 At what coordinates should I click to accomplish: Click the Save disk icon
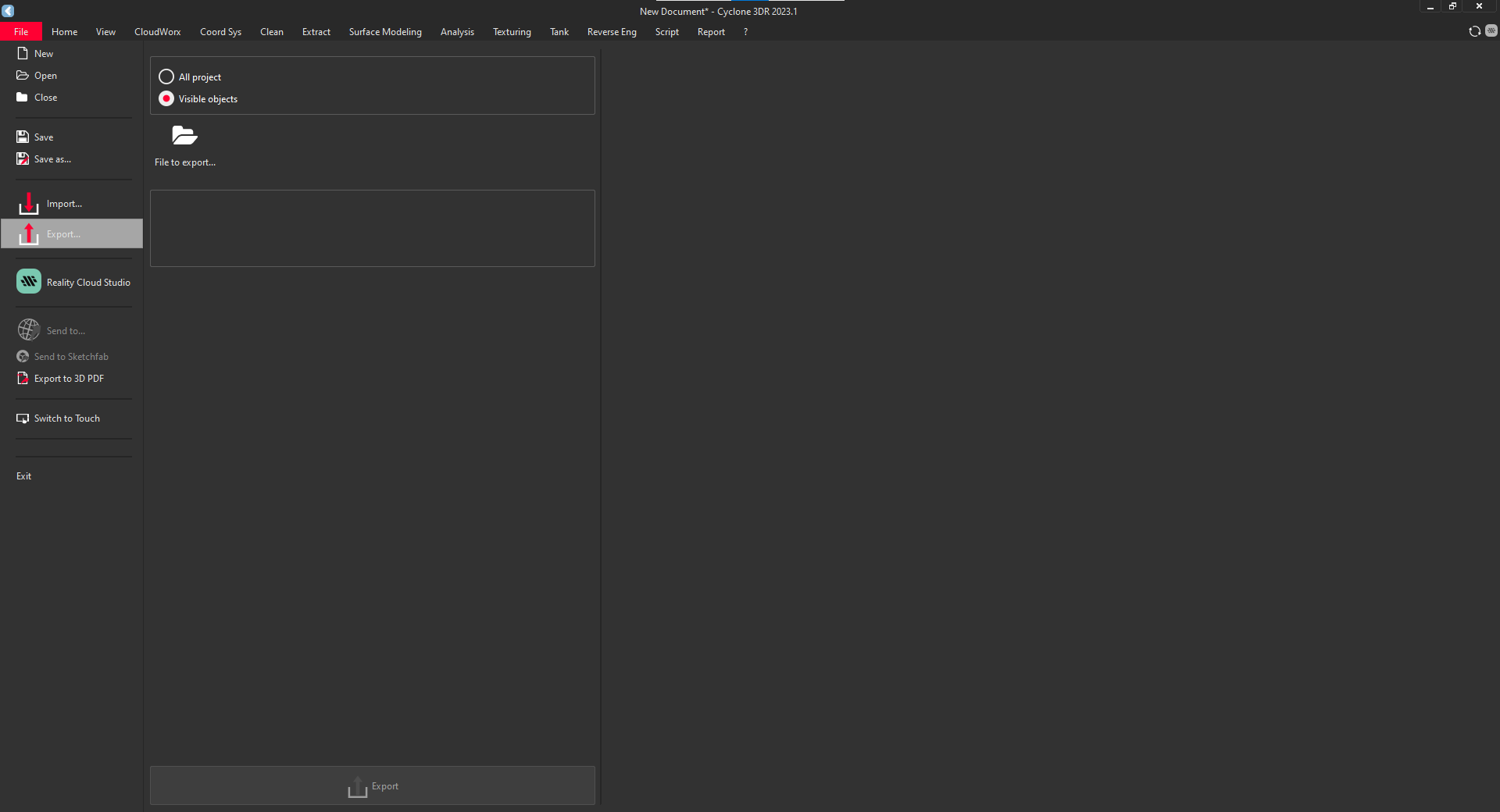point(23,137)
